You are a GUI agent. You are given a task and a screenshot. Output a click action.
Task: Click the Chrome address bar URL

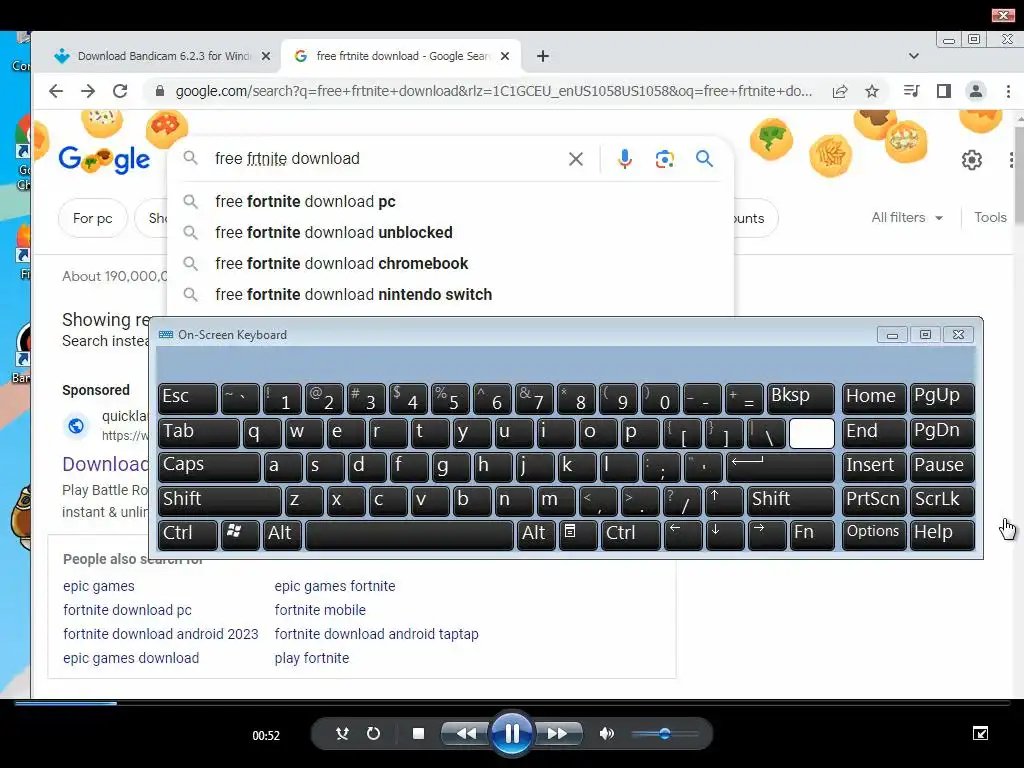tap(493, 91)
